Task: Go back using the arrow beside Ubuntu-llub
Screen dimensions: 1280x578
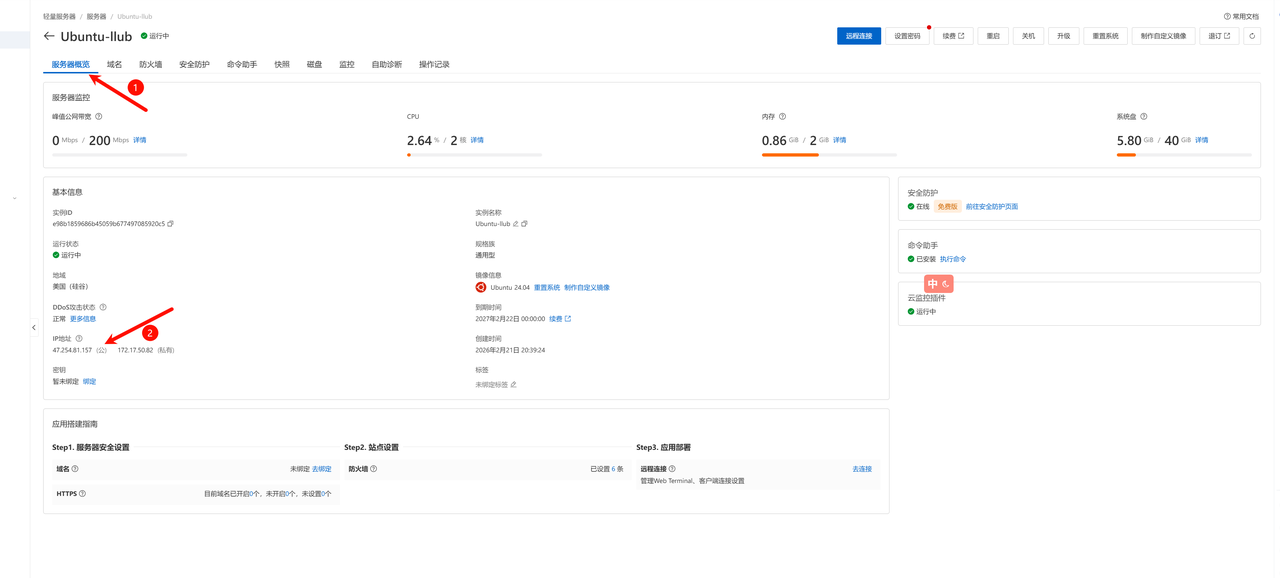Action: (49, 36)
